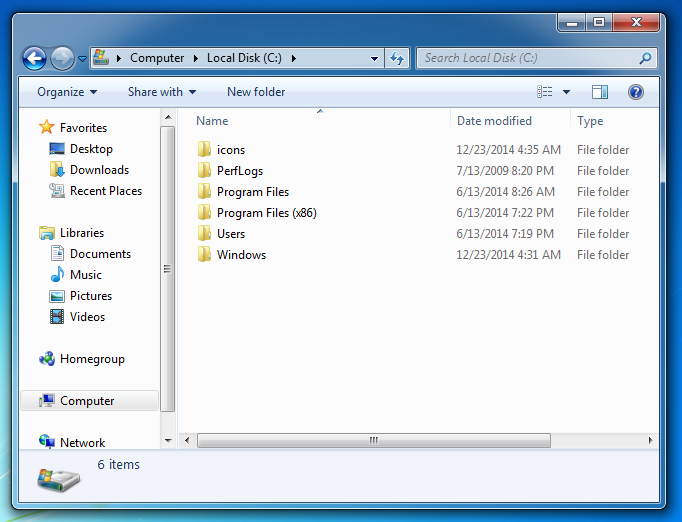Select the PerfLogs folder
Viewport: 682px width, 522px height.
(240, 171)
